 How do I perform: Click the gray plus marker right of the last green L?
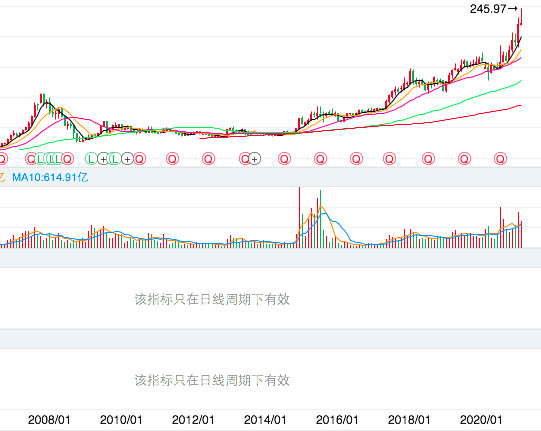click(x=127, y=159)
